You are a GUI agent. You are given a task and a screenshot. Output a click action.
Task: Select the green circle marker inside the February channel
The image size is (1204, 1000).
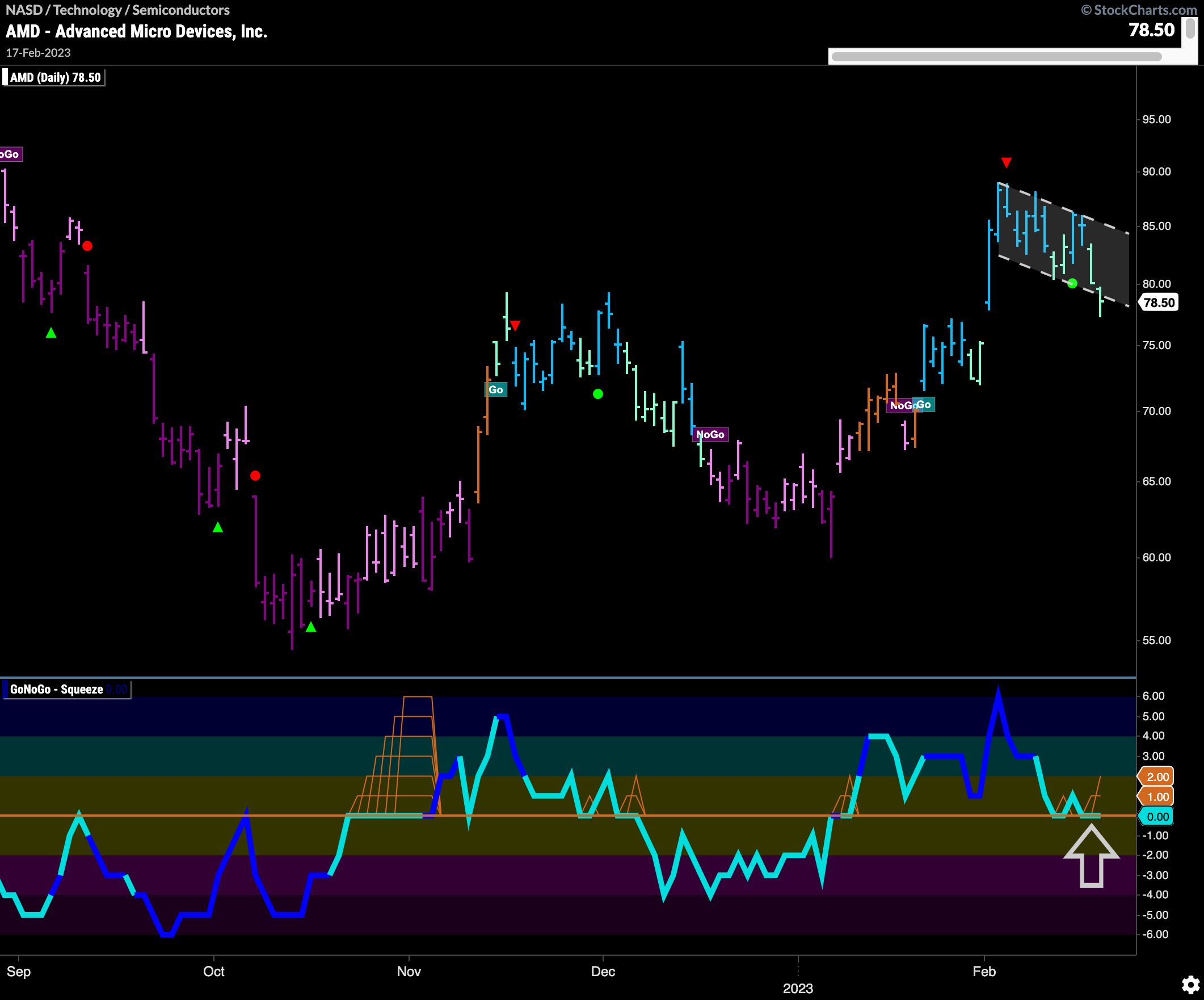click(x=1072, y=283)
